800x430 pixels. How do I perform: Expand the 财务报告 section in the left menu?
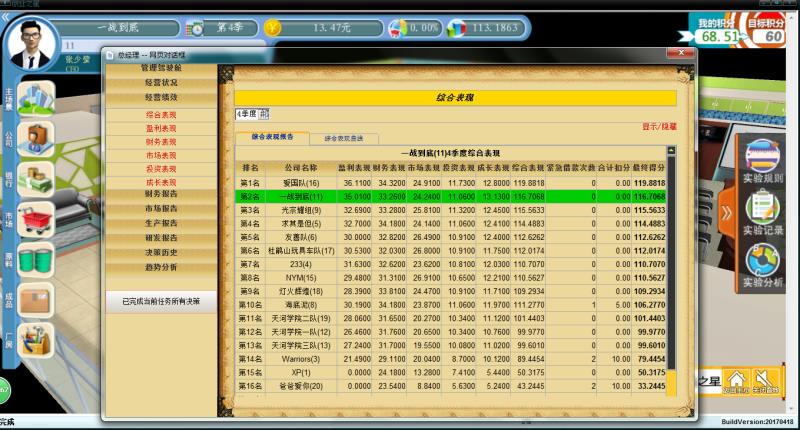coord(161,194)
